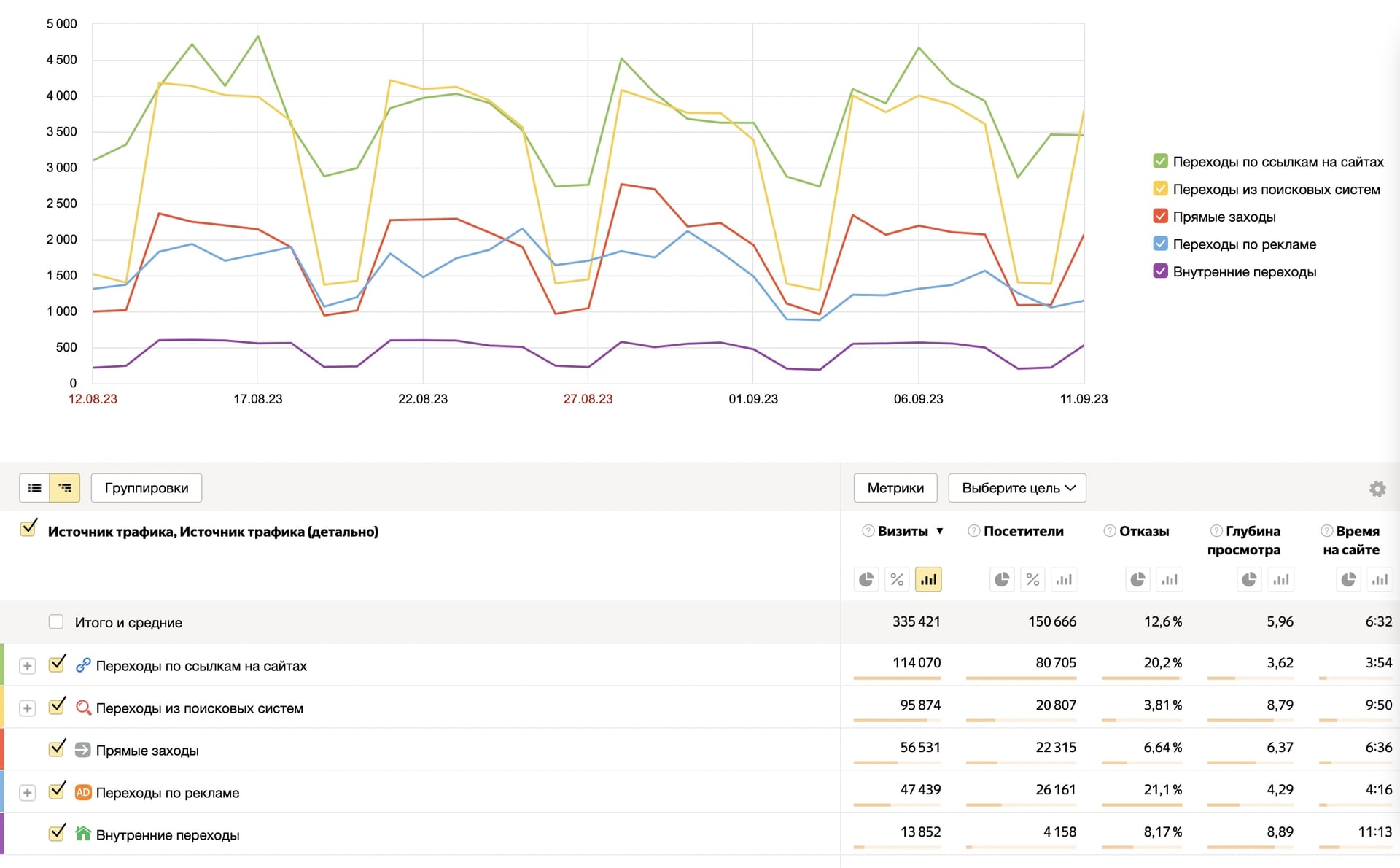Switch to tree table view
1400x868 pixels.
(x=65, y=488)
